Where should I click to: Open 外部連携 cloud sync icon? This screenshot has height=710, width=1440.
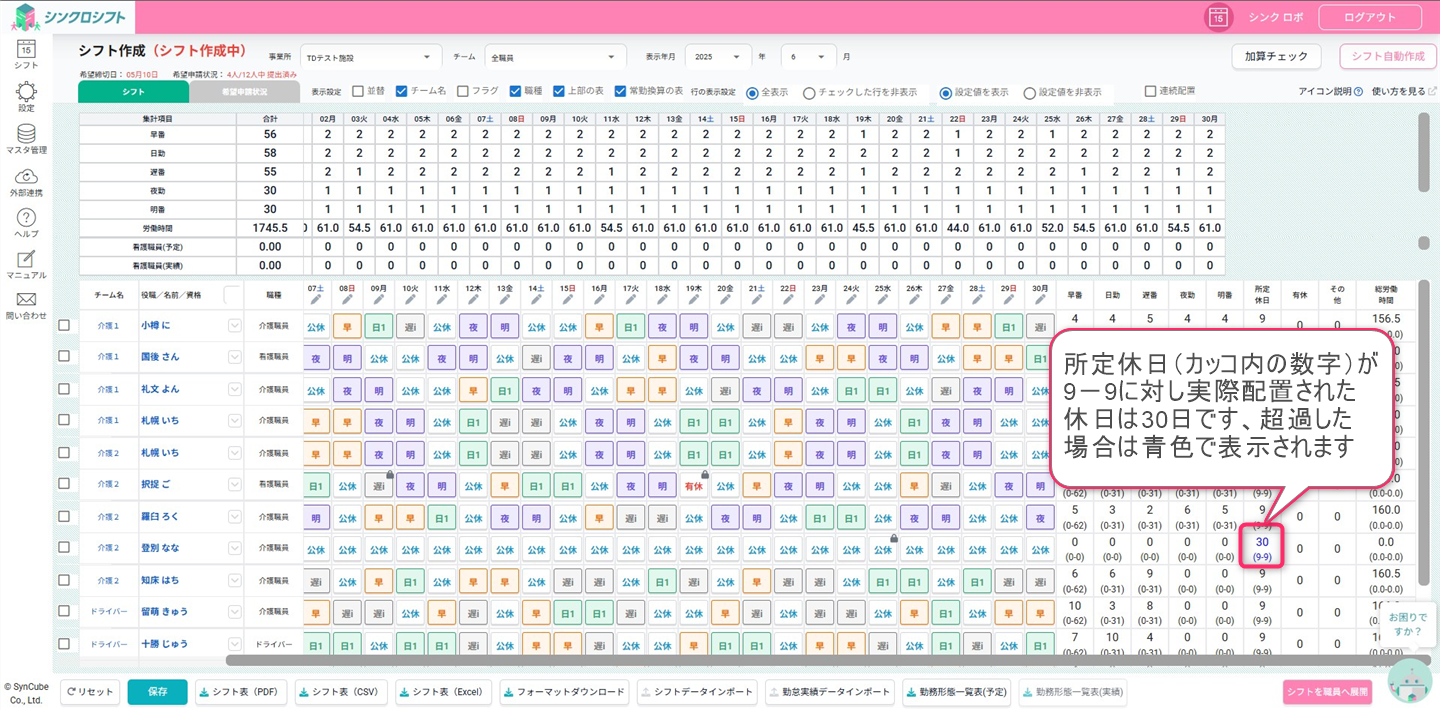(x=26, y=176)
